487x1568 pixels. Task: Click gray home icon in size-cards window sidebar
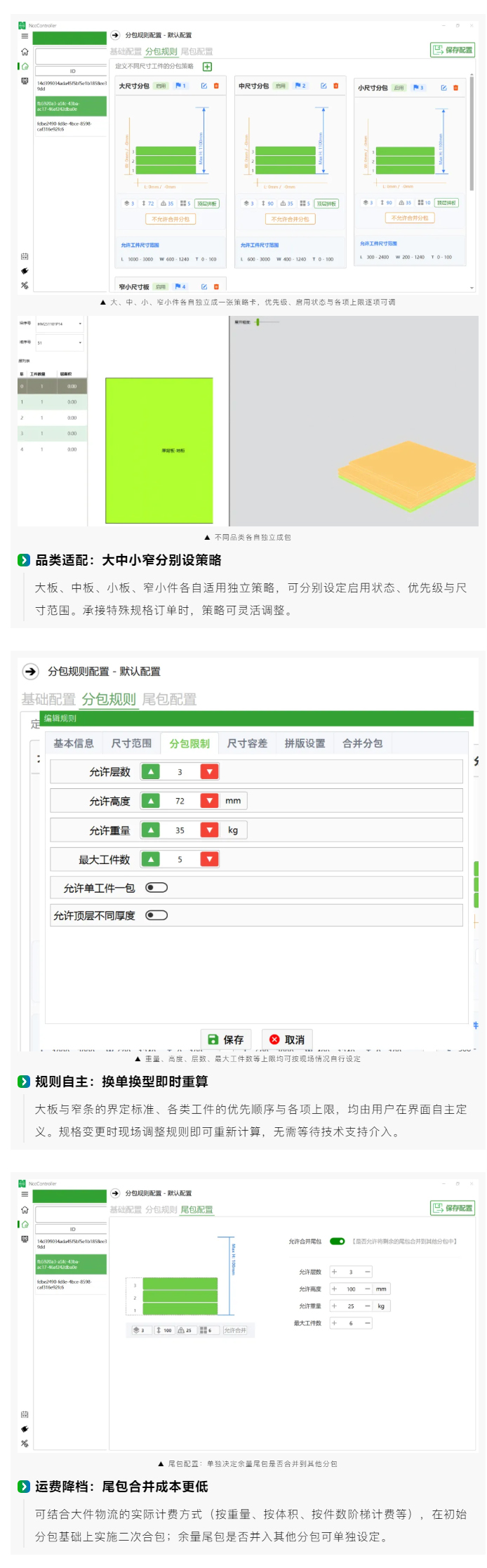point(25,51)
